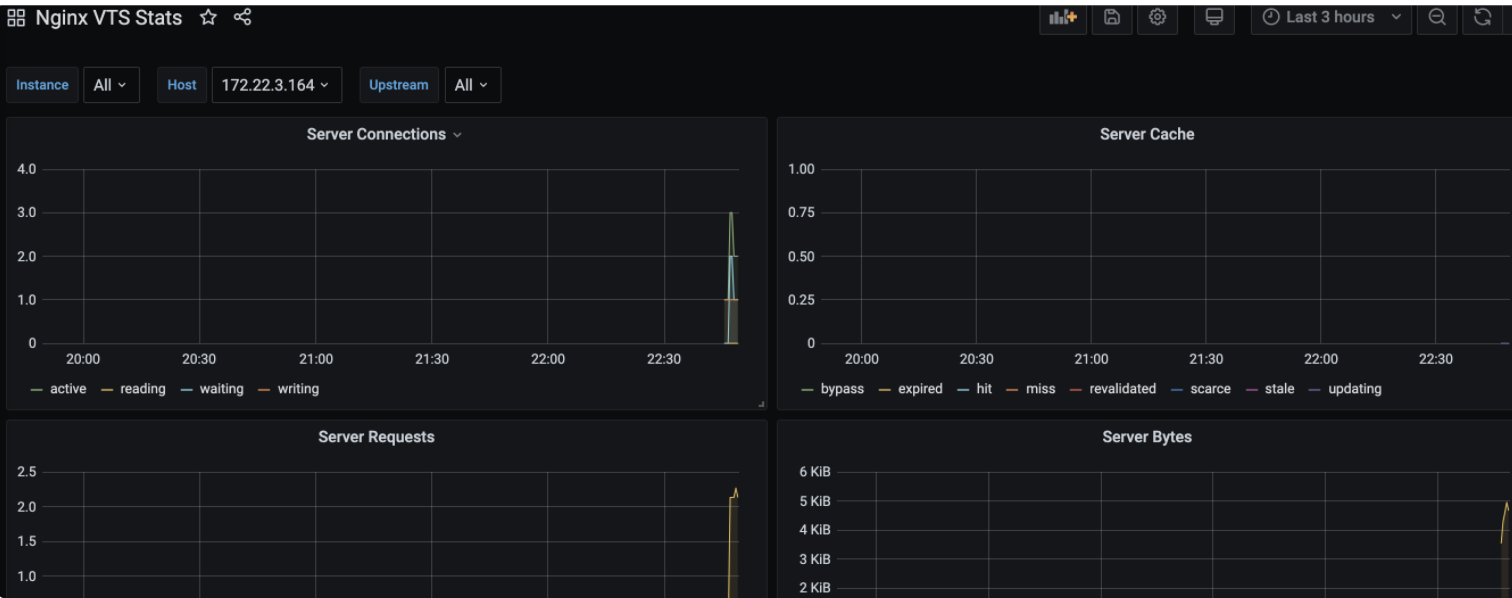This screenshot has width=1512, height=598.
Task: Open the Host 172.22.3.164 dropdown
Action: tap(277, 85)
